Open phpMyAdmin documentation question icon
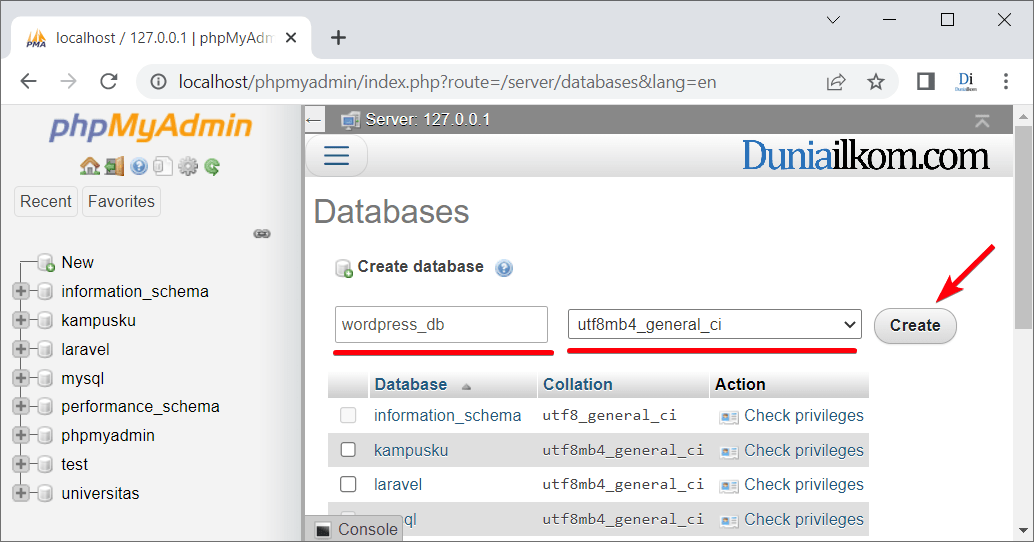 tap(138, 166)
